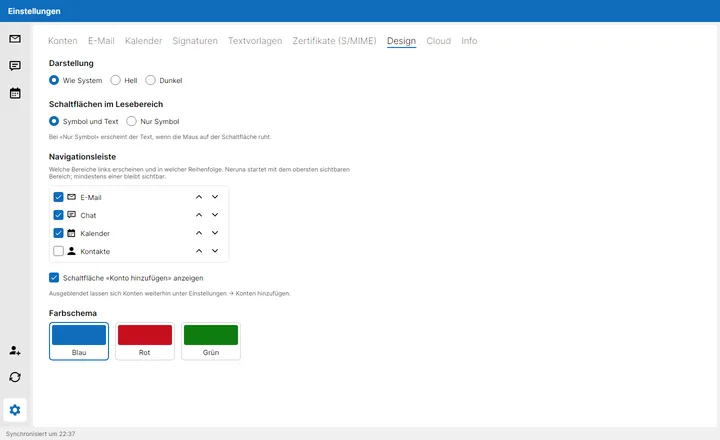This screenshot has width=720, height=440.
Task: Click the settings gear icon in sidebar
Action: click(x=15, y=410)
